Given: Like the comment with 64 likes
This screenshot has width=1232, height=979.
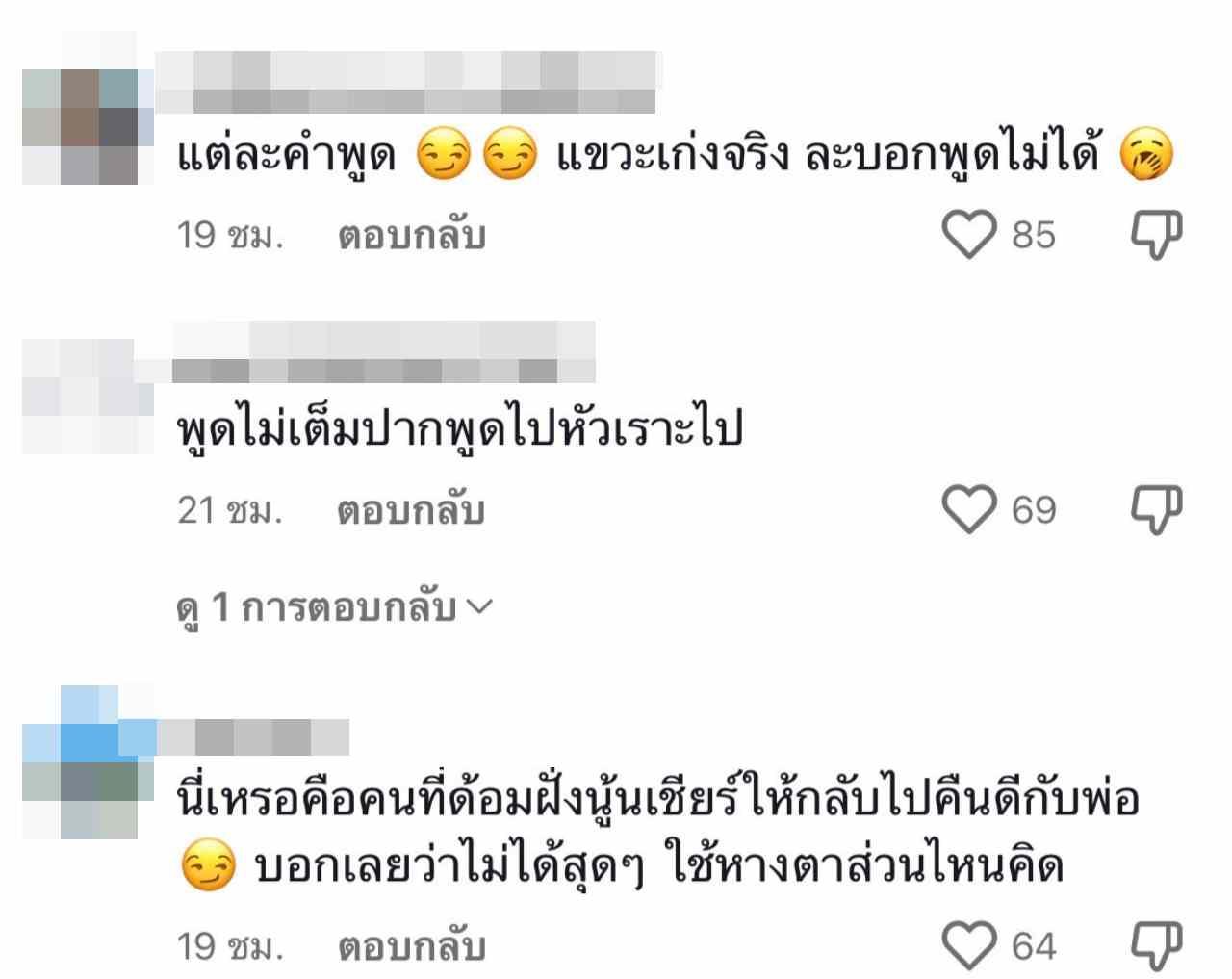Looking at the screenshot, I should tap(968, 945).
